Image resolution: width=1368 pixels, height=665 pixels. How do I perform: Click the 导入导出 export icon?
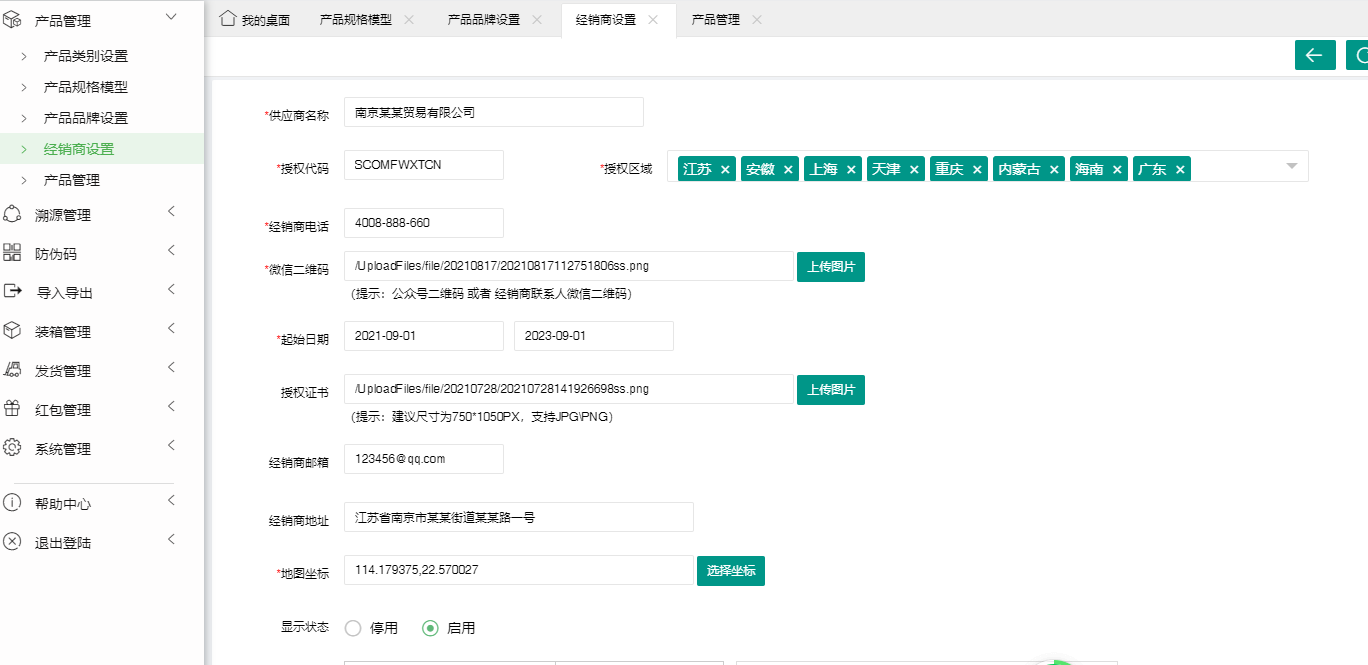tap(12, 292)
